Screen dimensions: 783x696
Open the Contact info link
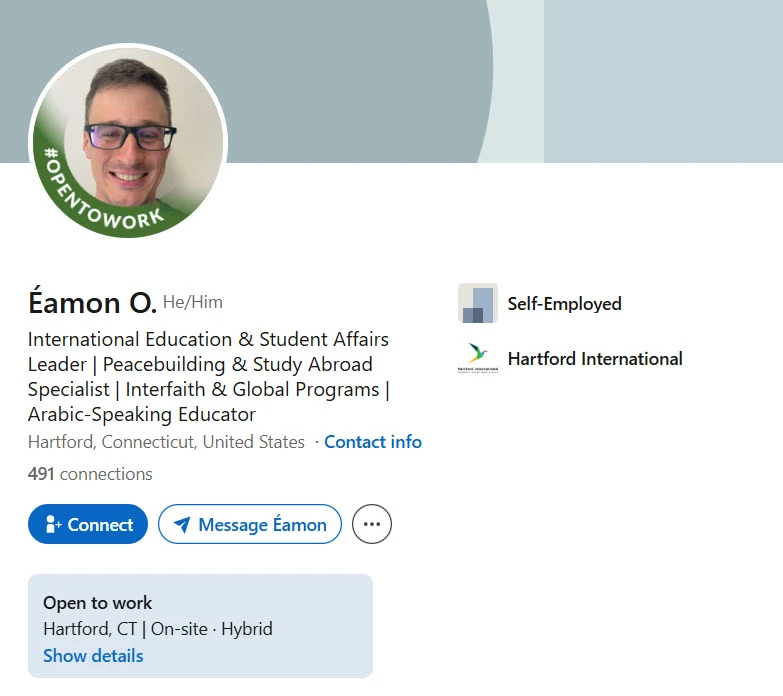coord(373,442)
